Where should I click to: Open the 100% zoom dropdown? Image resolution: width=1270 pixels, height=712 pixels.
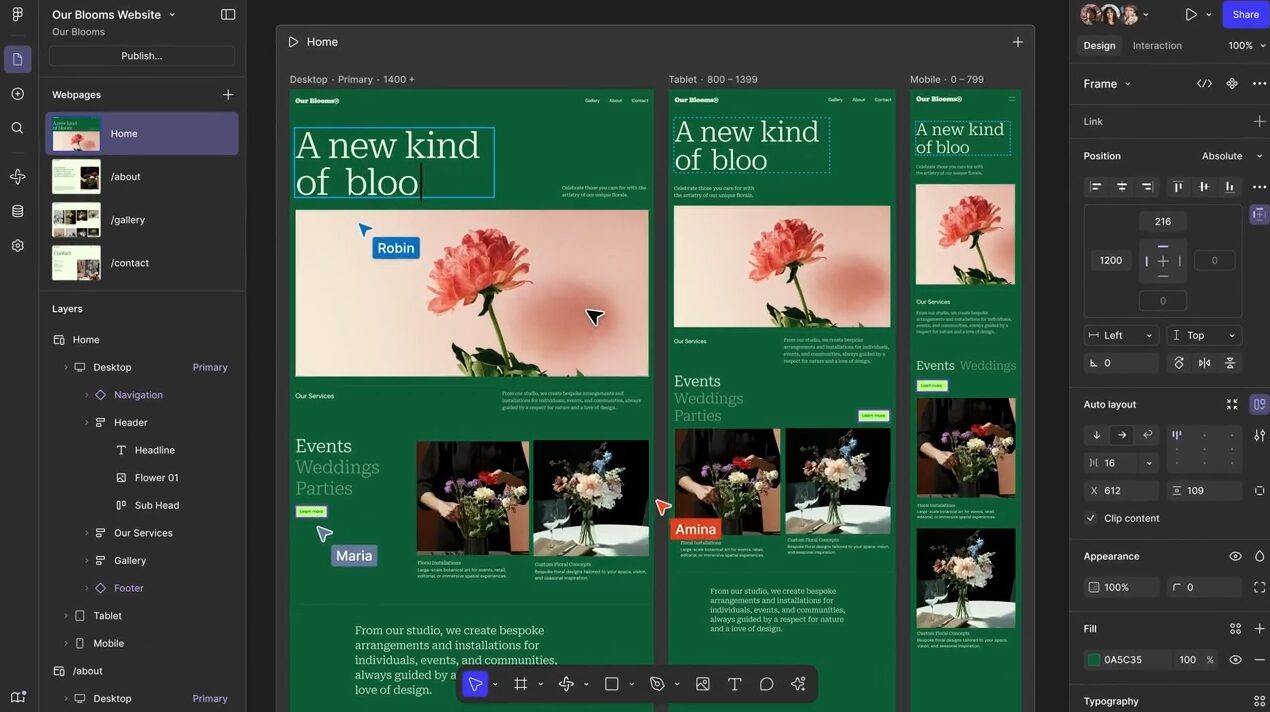click(1246, 46)
